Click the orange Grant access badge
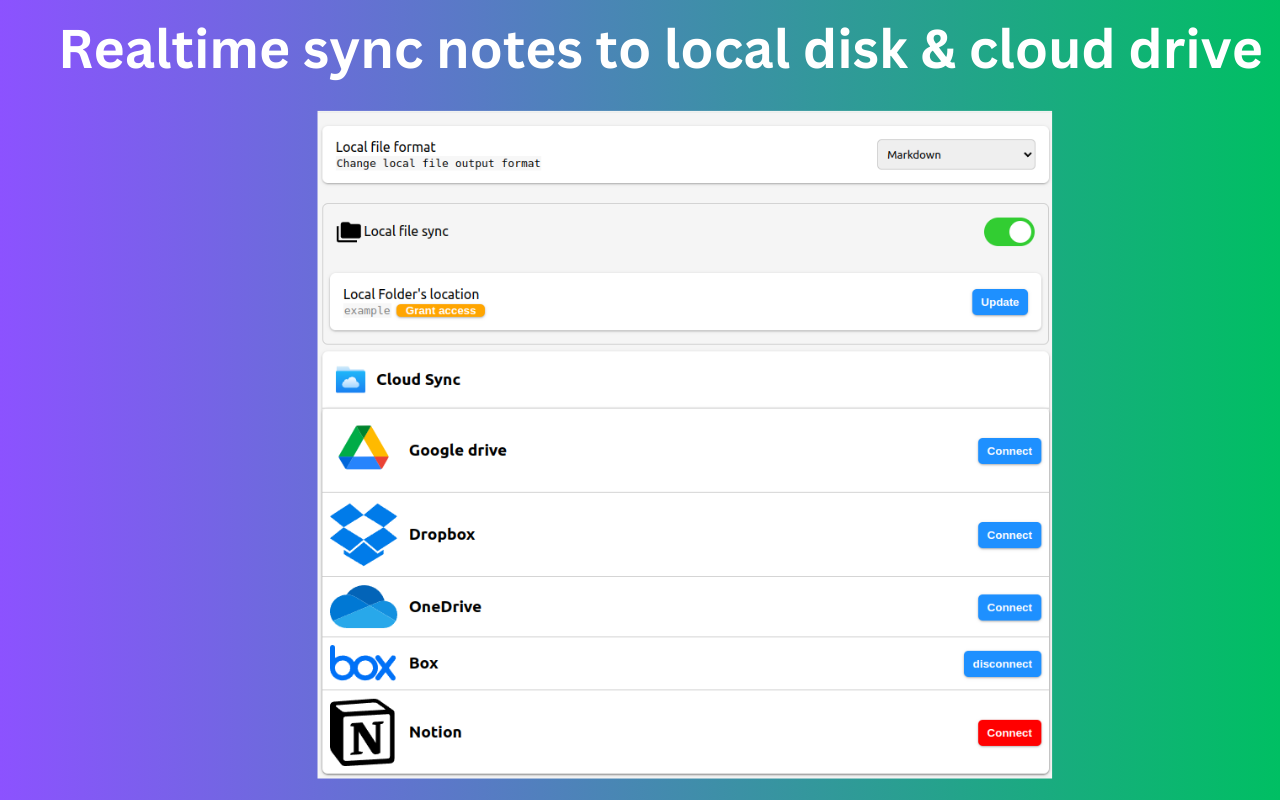Screen dimensions: 1280x800 (440, 311)
